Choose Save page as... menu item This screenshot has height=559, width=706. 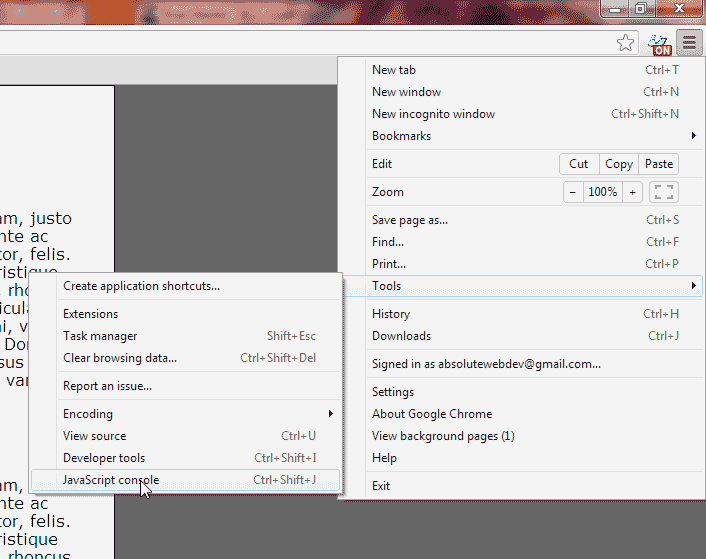(534, 220)
